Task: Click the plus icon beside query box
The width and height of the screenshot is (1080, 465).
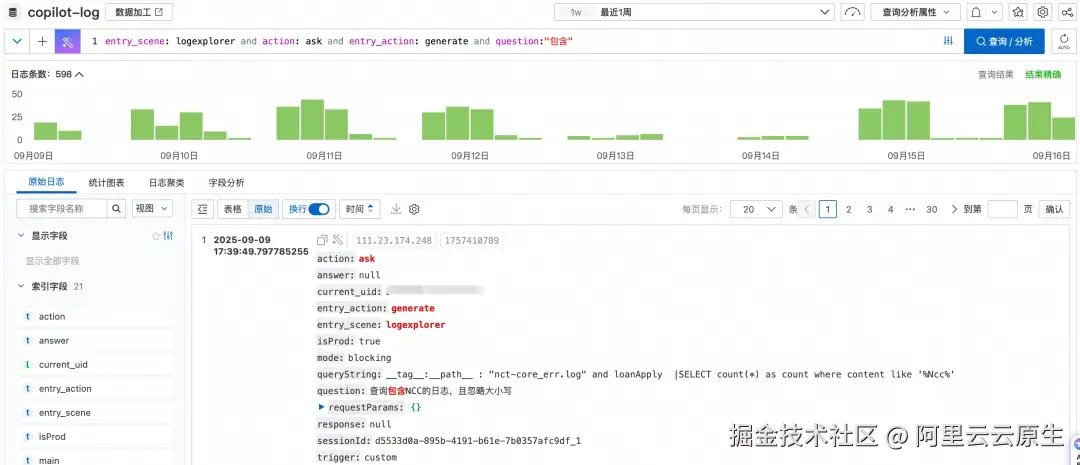Action: (42, 41)
